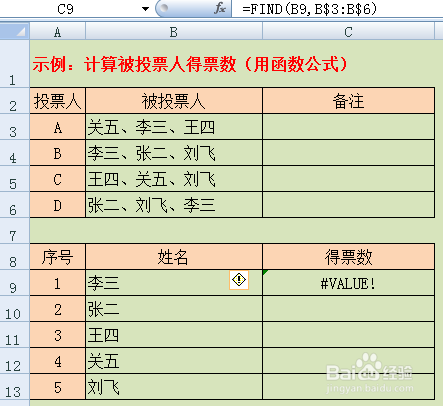Screen dimensions: 443x406
Task: Select column A header
Action: pos(58,31)
